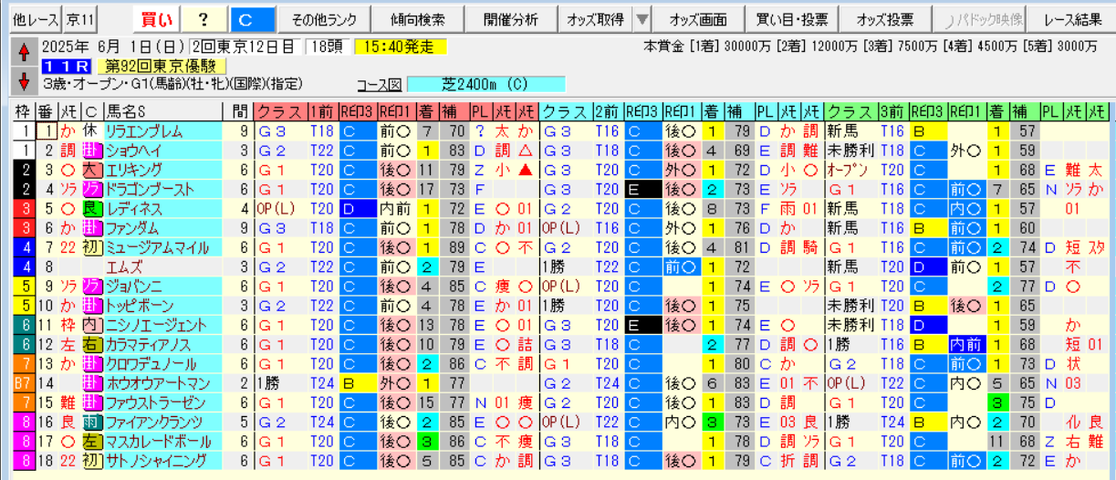Click the first クラス column header

pyautogui.click(x=280, y=111)
